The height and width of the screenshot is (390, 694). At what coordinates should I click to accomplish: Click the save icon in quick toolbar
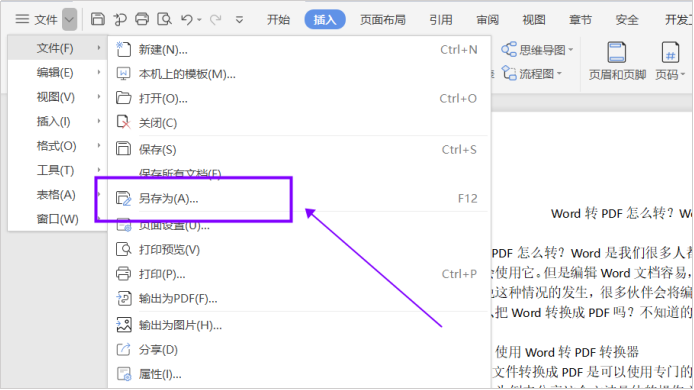click(x=98, y=19)
